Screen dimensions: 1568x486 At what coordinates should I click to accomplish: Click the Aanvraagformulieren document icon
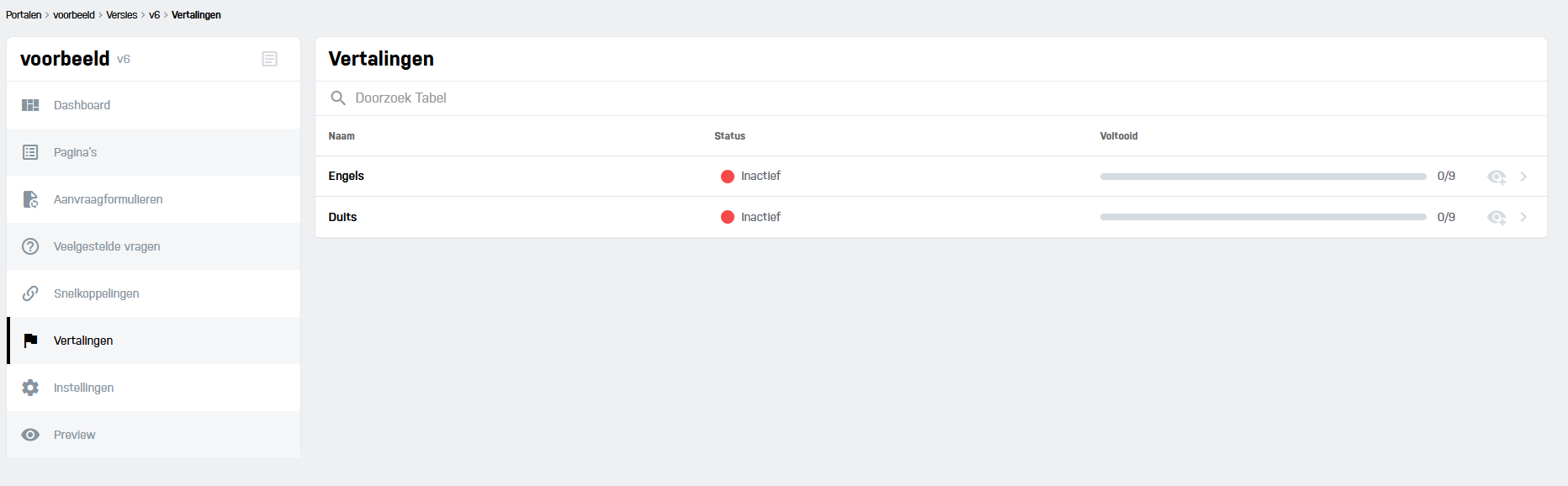point(30,199)
